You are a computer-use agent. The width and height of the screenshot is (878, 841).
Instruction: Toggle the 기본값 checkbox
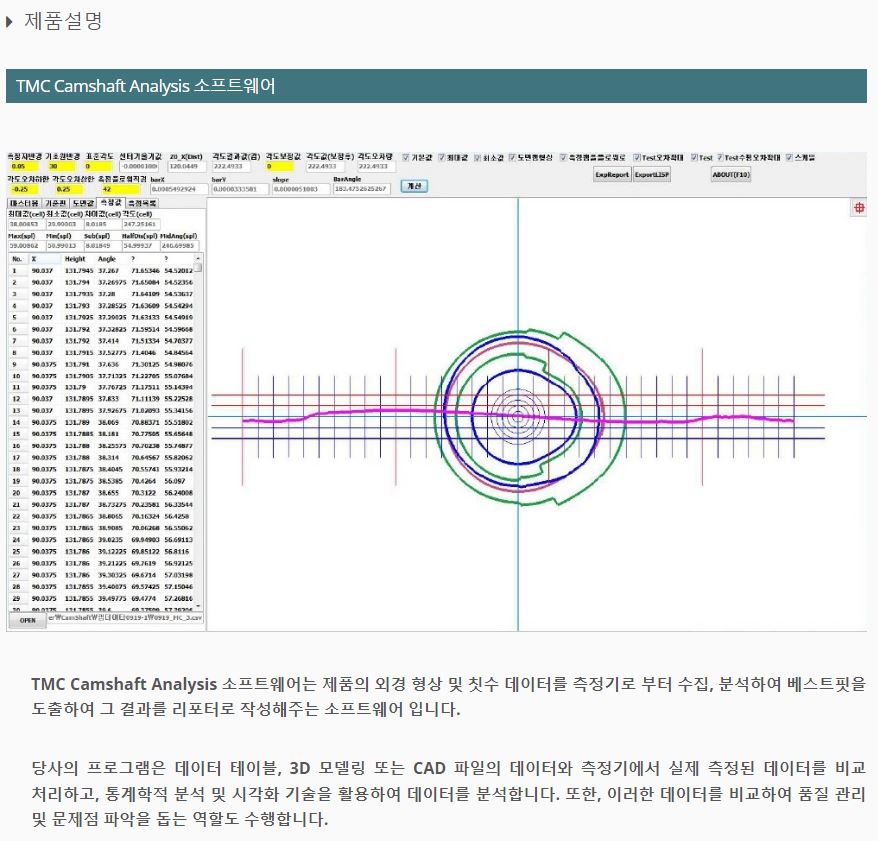[x=406, y=157]
